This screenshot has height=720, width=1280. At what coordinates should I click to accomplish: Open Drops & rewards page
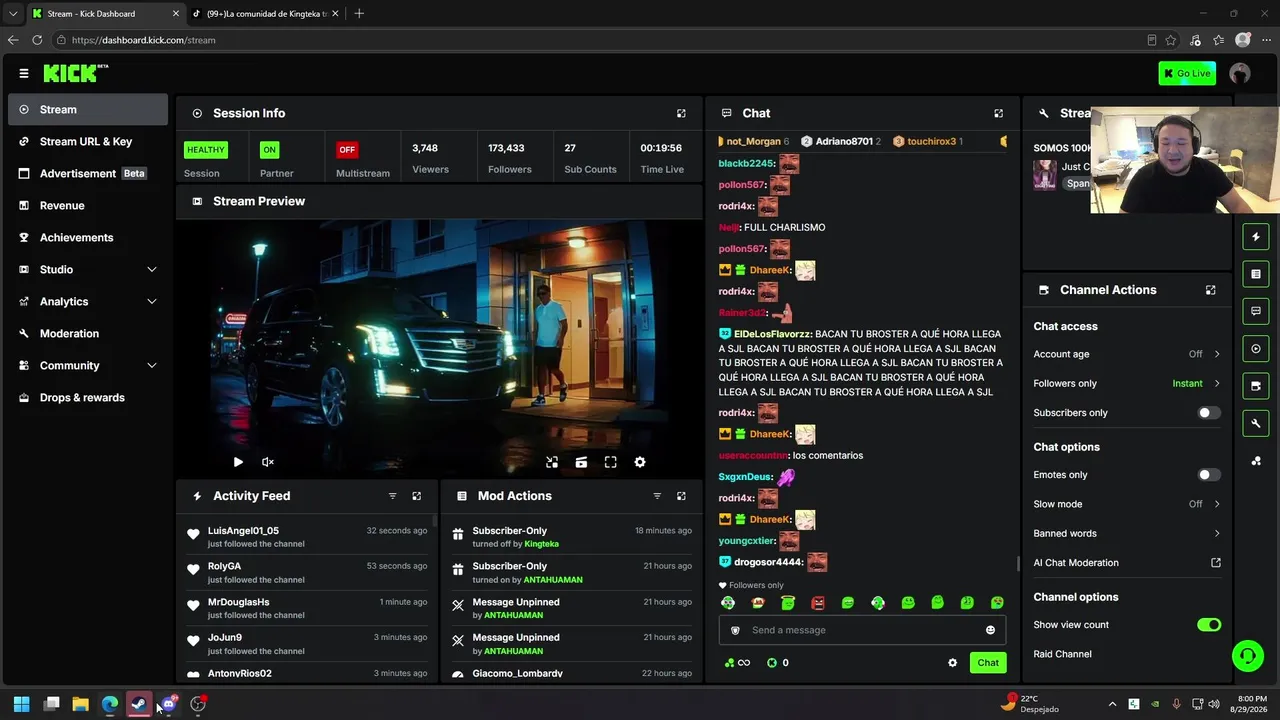(x=88, y=398)
